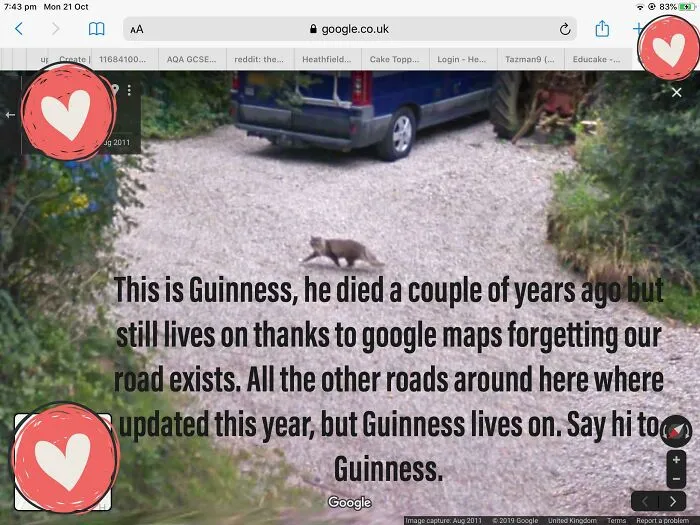700x525 pixels.
Task: Click the © 2019 Google footer text
Action: click(x=515, y=521)
